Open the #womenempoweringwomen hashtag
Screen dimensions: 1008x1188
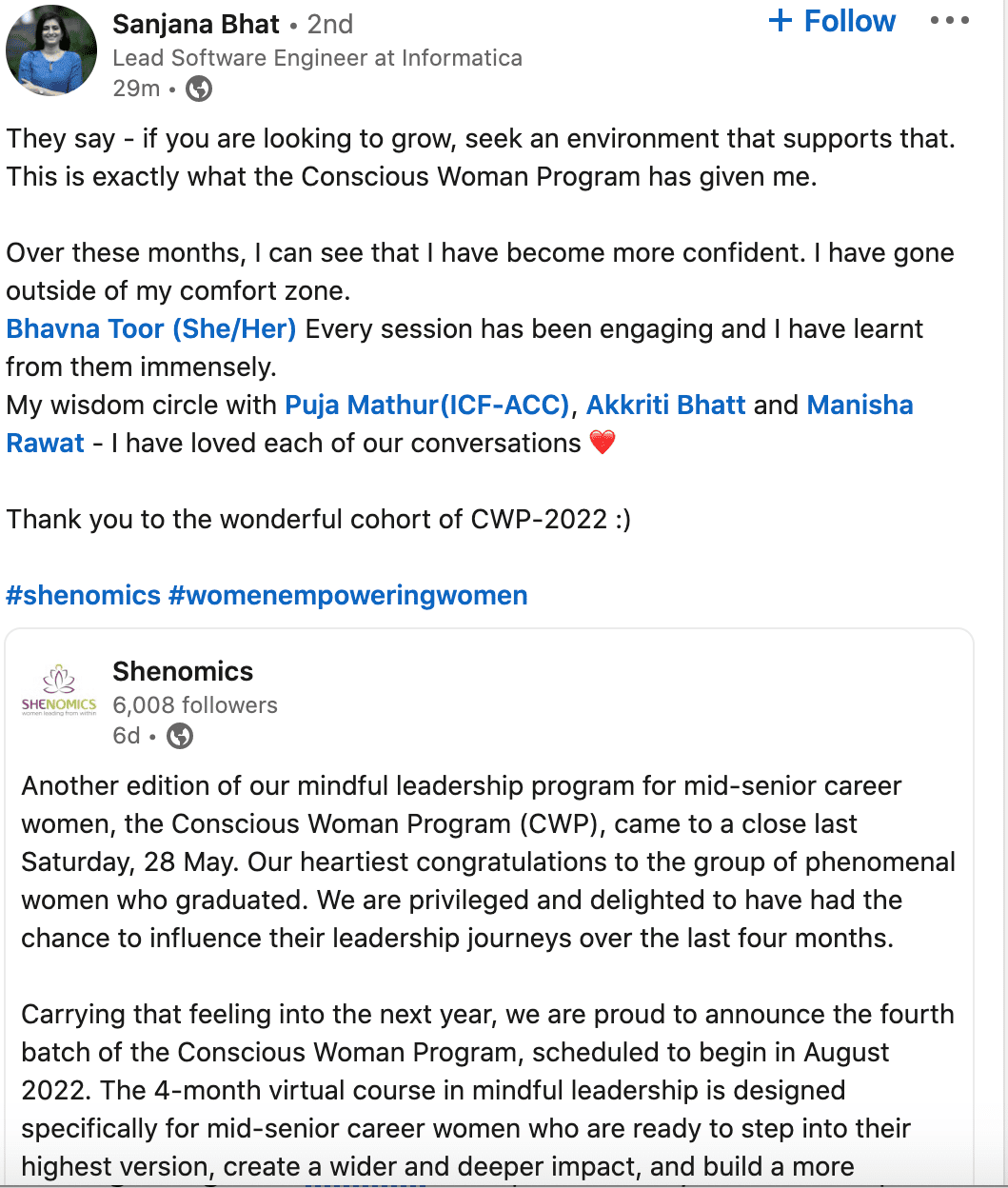tap(347, 596)
